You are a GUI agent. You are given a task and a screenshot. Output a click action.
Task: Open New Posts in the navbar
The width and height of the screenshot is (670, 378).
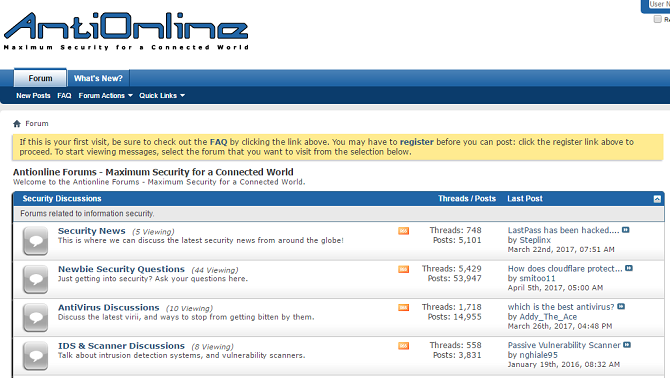coord(33,96)
